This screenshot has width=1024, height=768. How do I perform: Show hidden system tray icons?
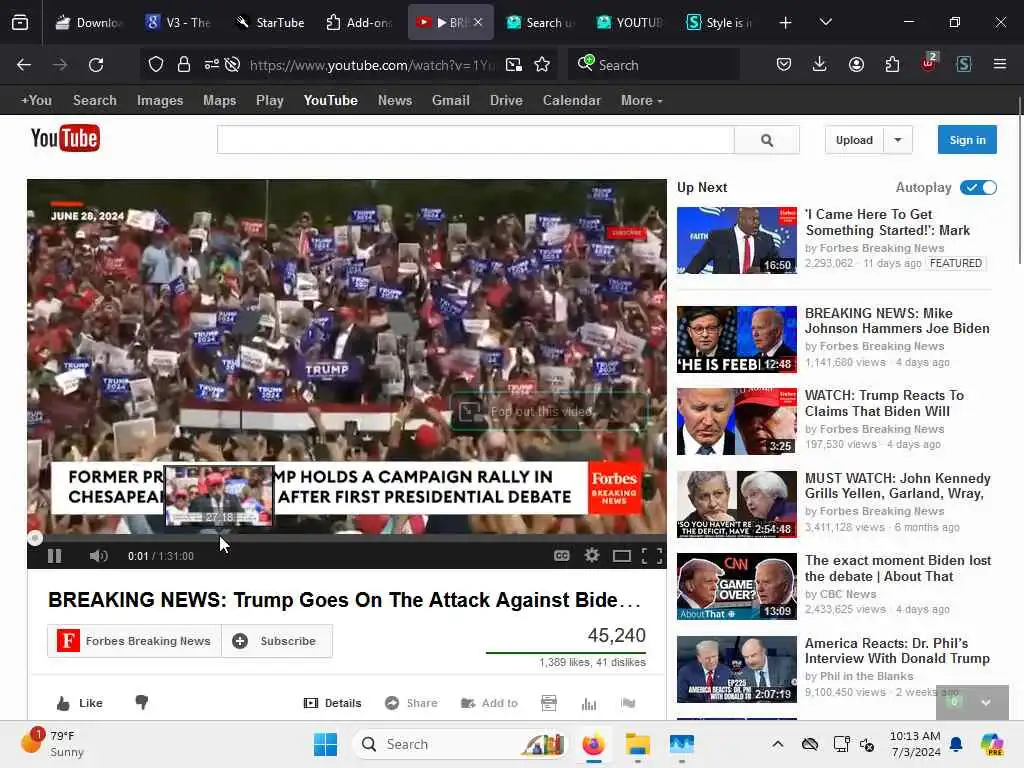pos(778,744)
